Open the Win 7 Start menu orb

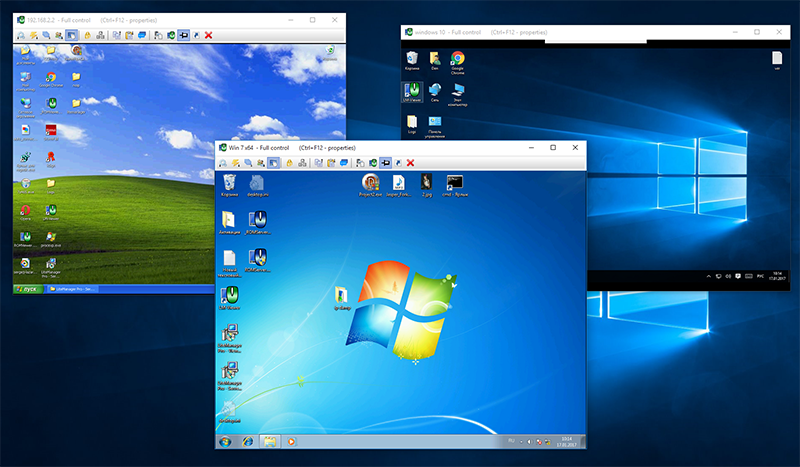click(225, 440)
